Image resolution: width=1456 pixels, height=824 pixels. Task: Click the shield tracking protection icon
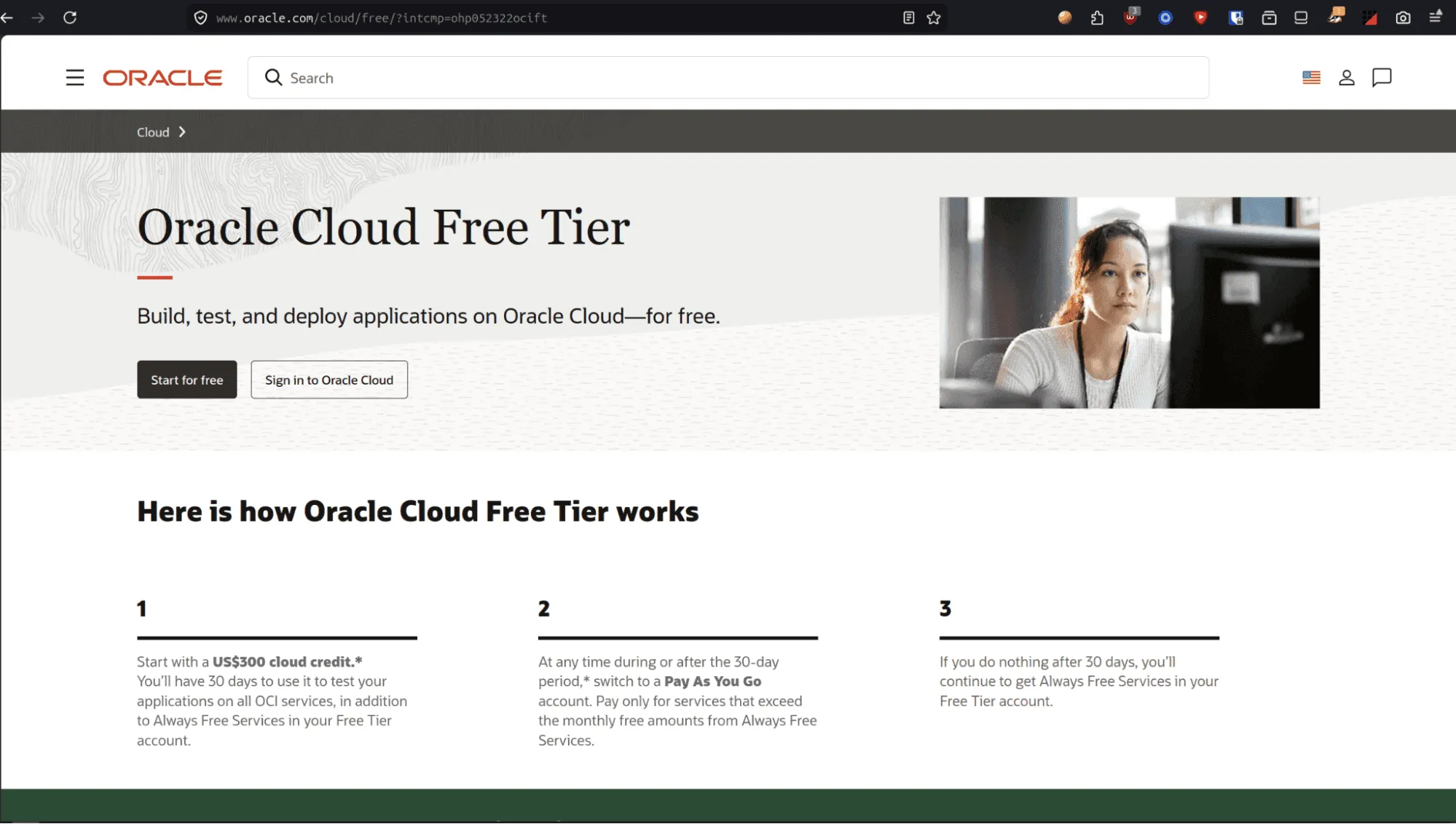click(201, 17)
